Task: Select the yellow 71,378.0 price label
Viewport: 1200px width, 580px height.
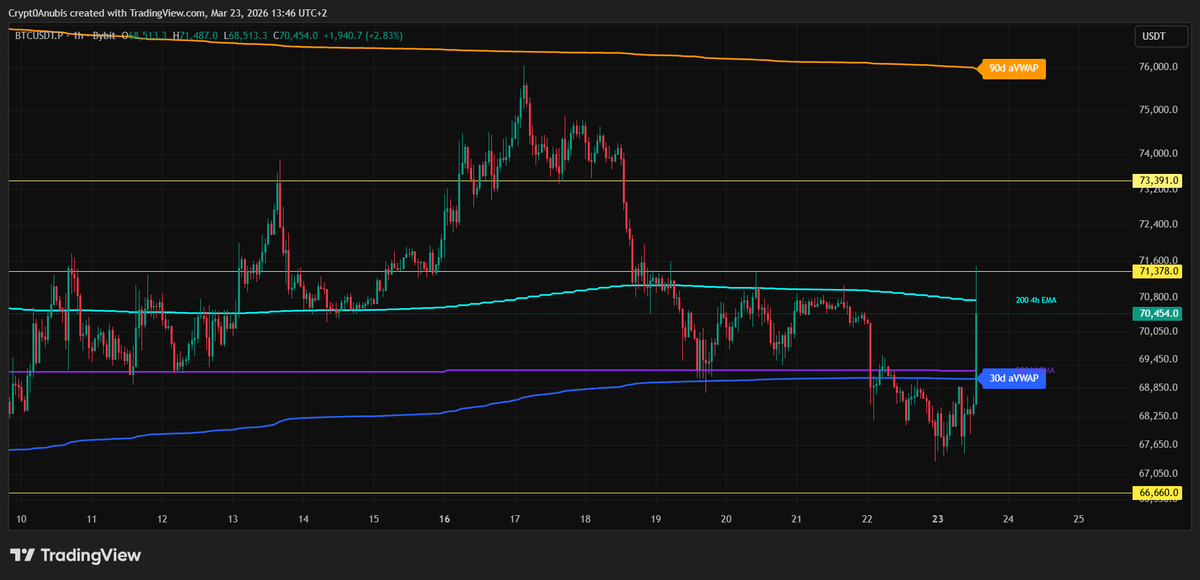Action: (x=1158, y=271)
